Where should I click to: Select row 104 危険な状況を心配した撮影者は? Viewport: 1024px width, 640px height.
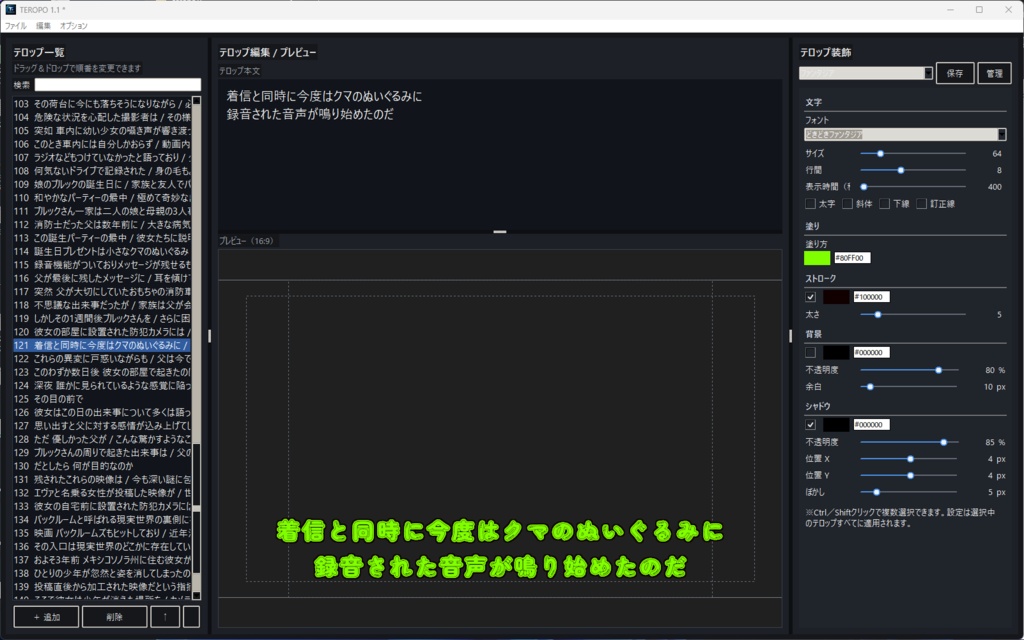103,117
